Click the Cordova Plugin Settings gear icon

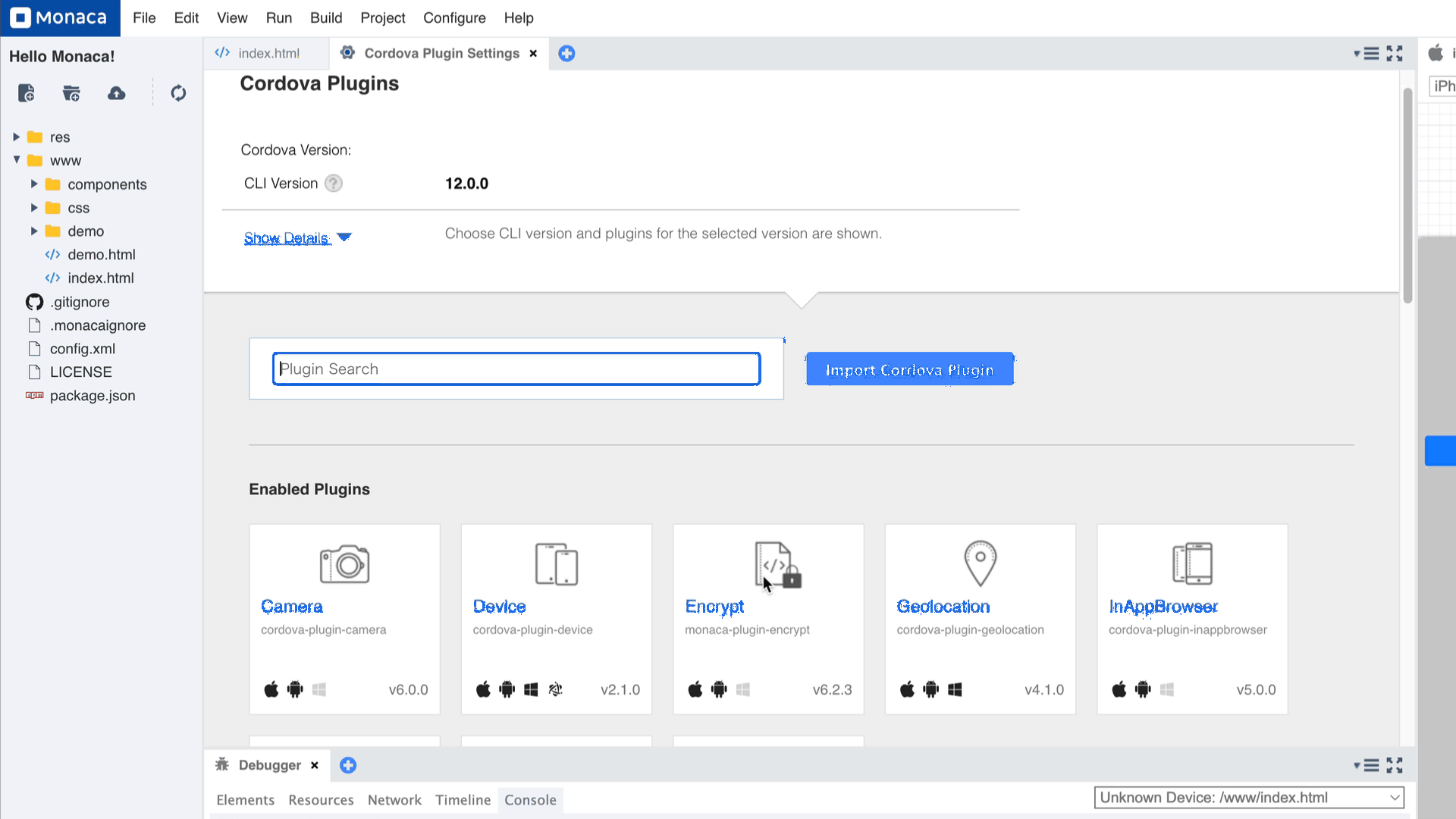pos(347,52)
